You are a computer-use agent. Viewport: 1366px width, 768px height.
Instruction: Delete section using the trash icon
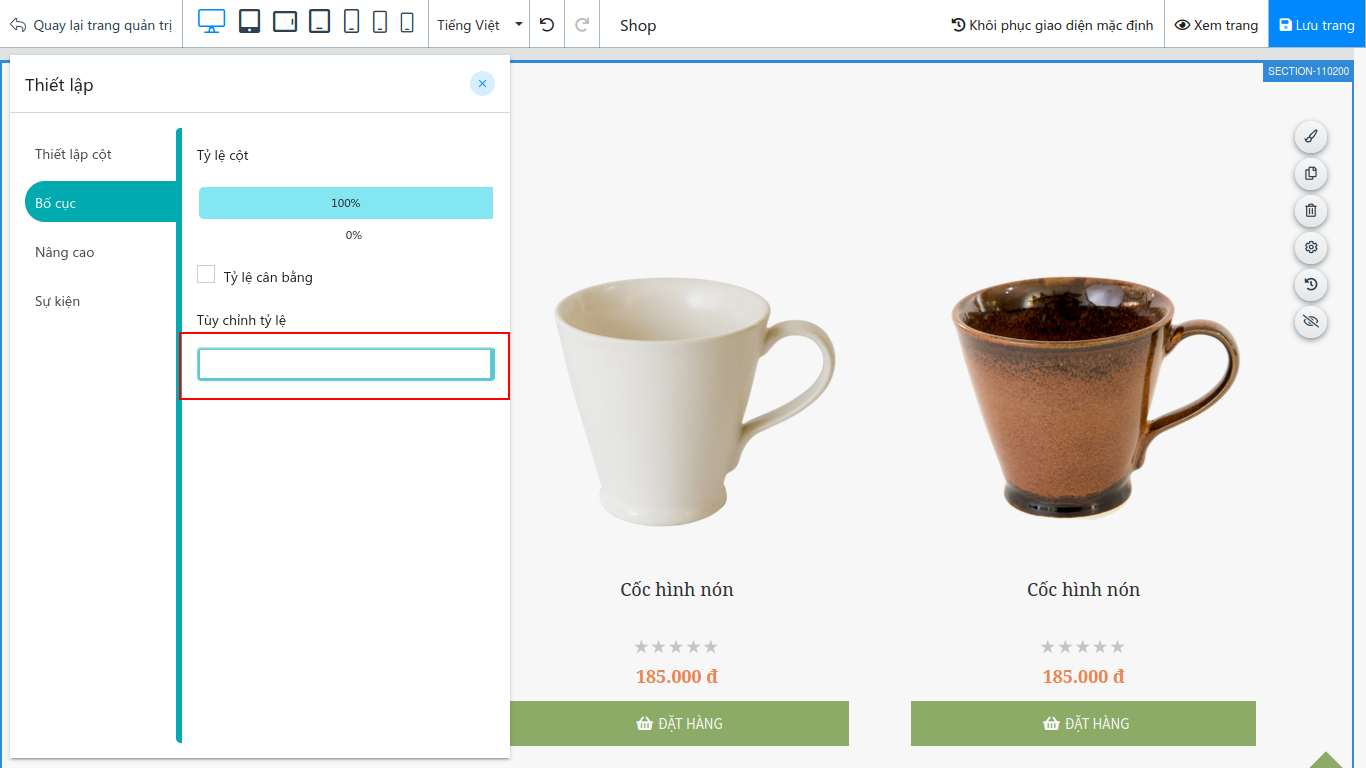click(1311, 210)
